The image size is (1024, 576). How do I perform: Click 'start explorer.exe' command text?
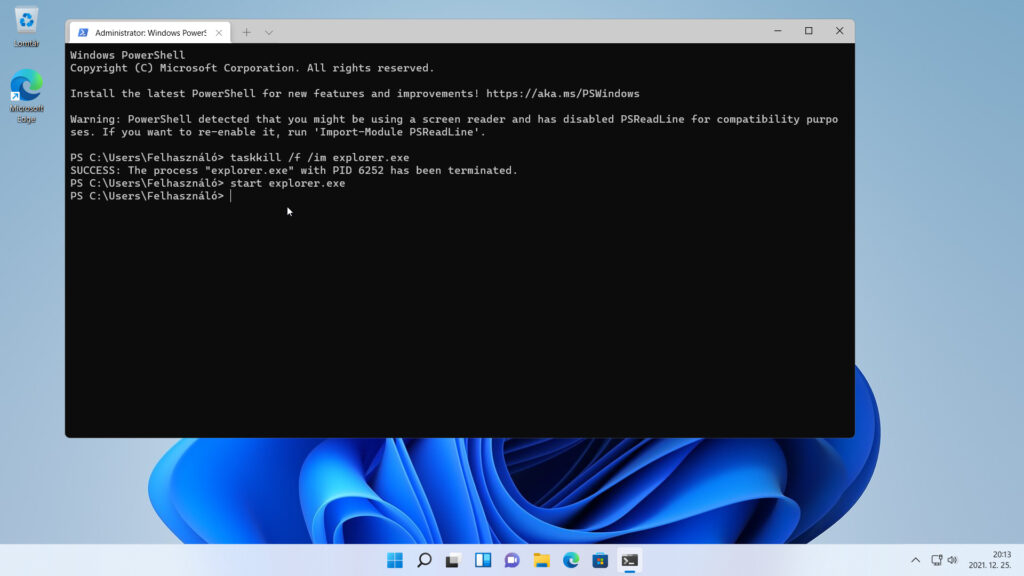pyautogui.click(x=287, y=183)
